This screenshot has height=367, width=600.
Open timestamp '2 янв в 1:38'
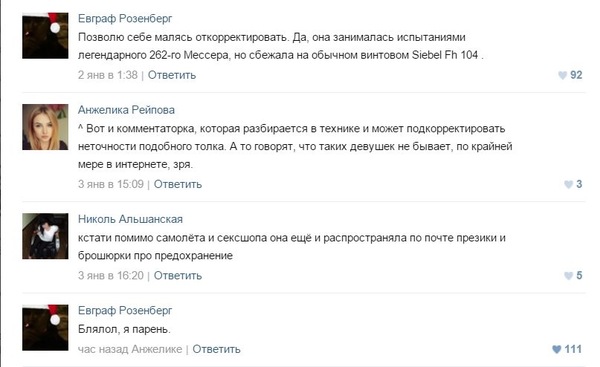[x=108, y=75]
